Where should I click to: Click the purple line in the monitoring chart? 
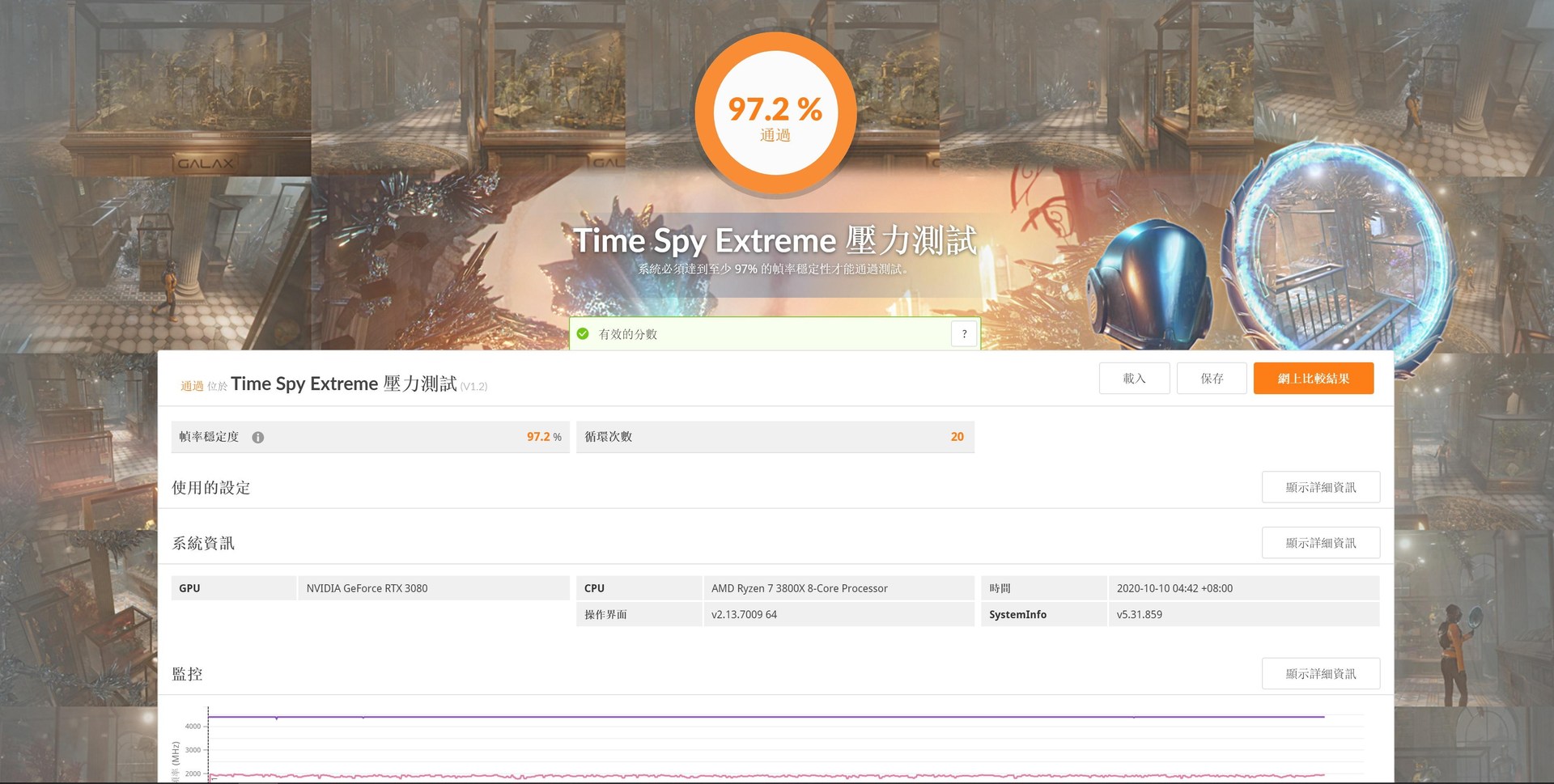point(766,717)
